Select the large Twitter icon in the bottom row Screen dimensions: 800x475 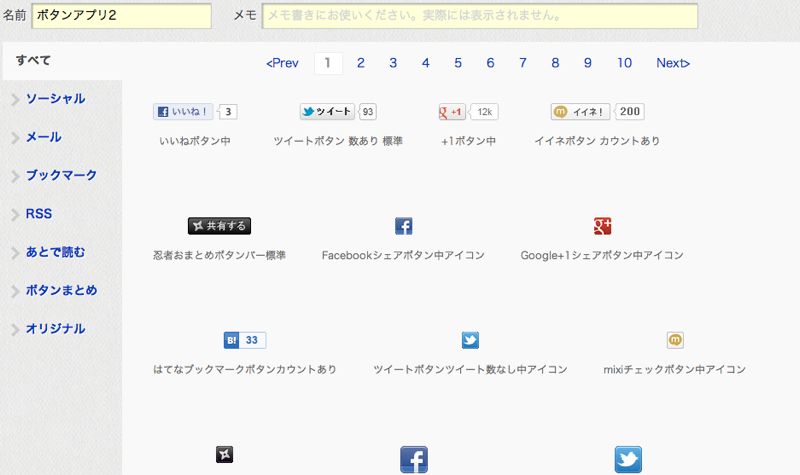(x=628, y=460)
